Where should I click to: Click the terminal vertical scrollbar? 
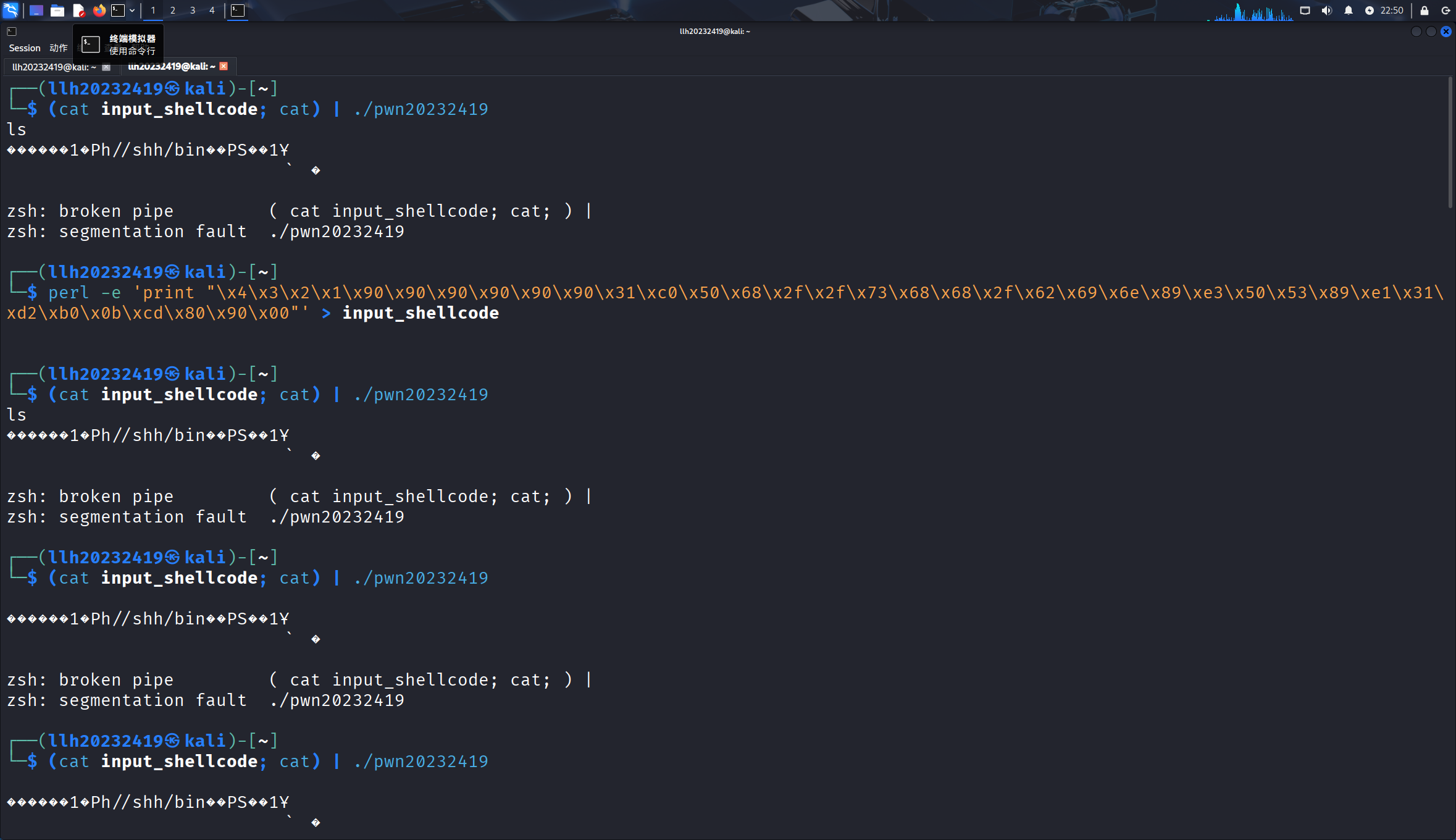1450,142
